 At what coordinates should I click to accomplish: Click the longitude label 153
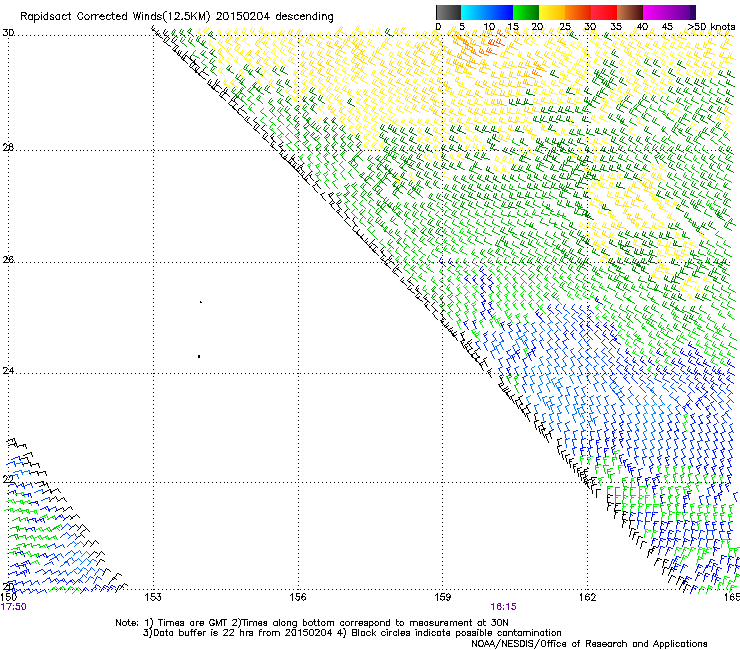coord(153,597)
